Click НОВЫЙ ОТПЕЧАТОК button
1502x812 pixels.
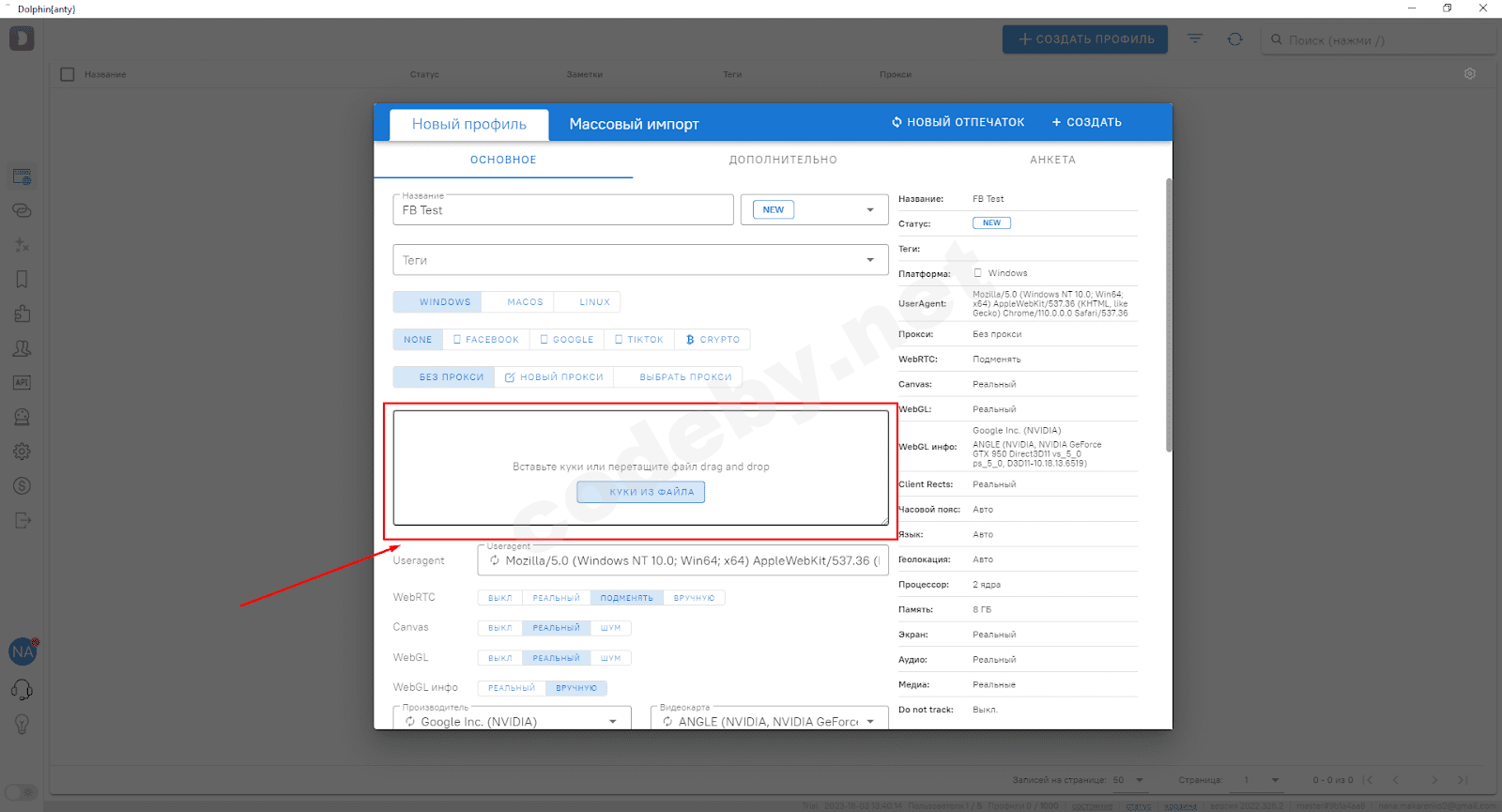(x=958, y=122)
